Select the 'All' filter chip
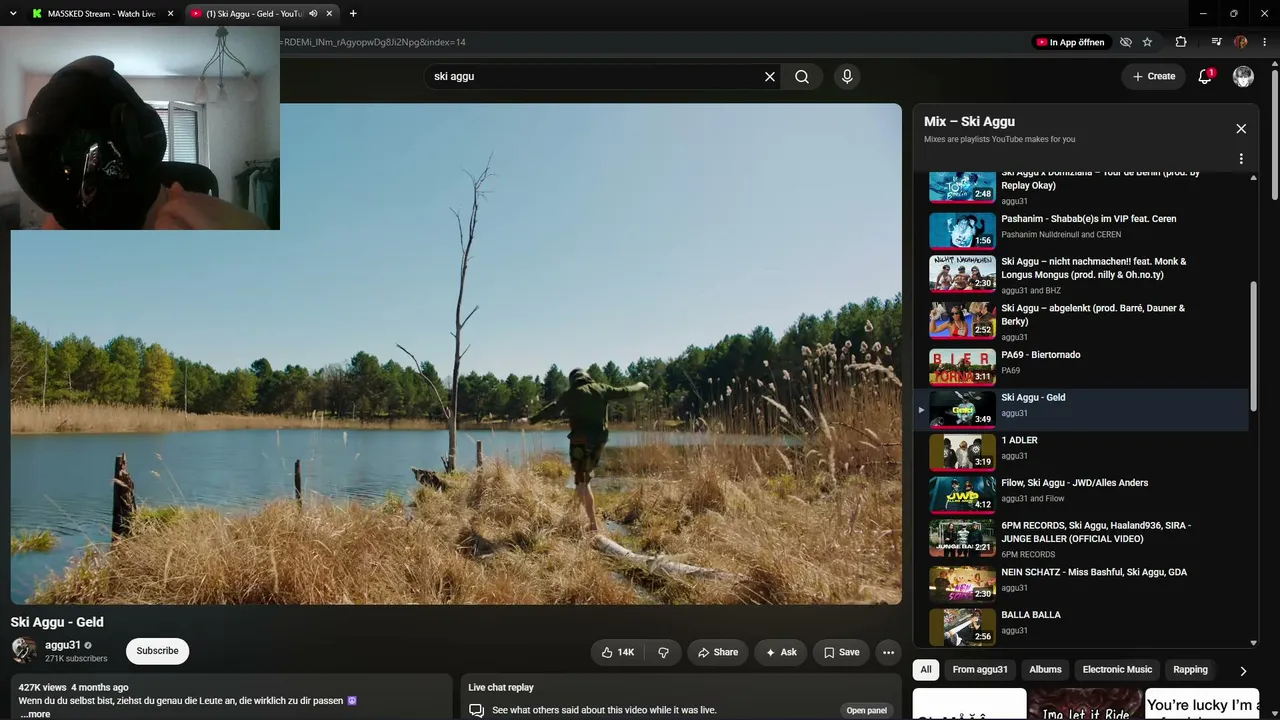 [x=926, y=670]
